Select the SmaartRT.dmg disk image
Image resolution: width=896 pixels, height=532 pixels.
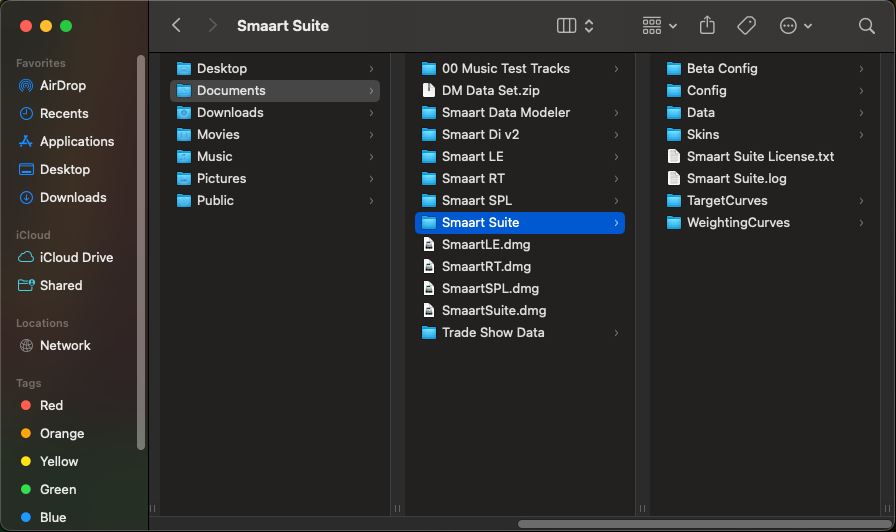tap(520, 267)
